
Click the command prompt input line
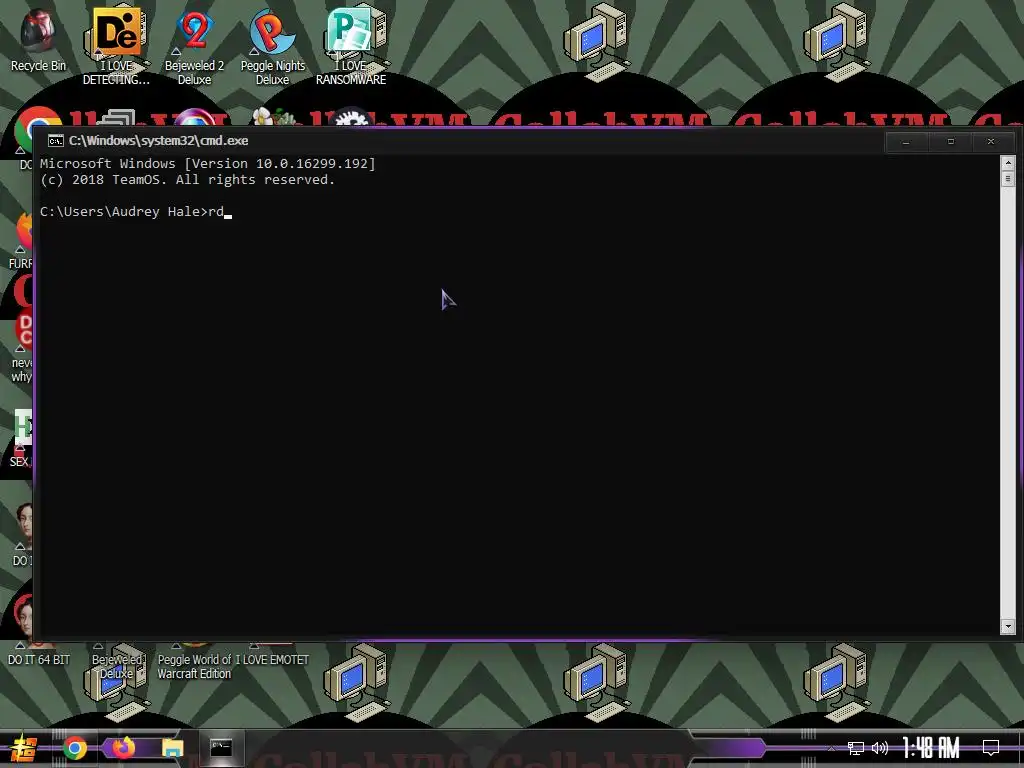(x=136, y=212)
